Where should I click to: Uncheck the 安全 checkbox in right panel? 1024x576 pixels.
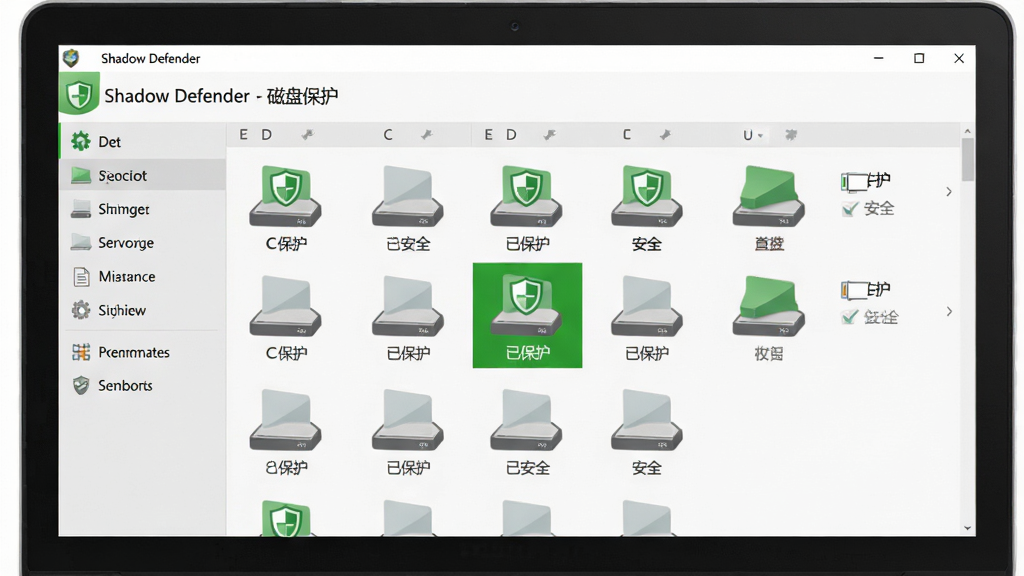coord(850,209)
